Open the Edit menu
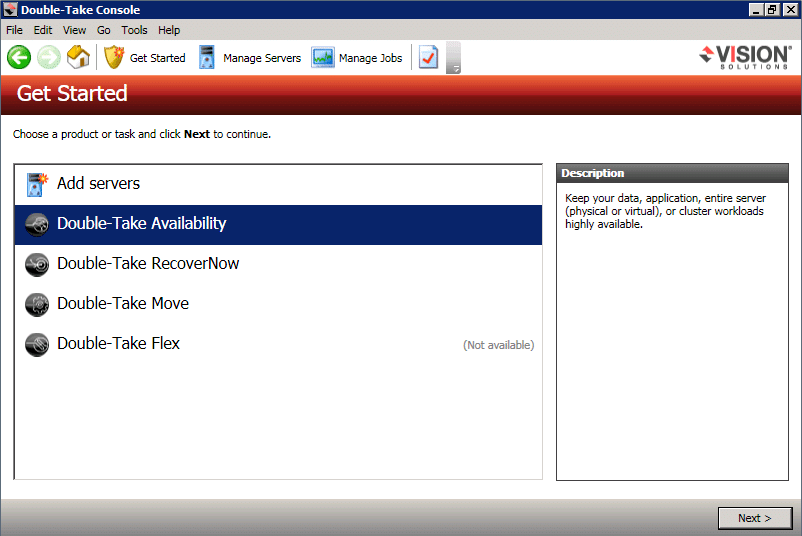The width and height of the screenshot is (802, 536). click(43, 30)
